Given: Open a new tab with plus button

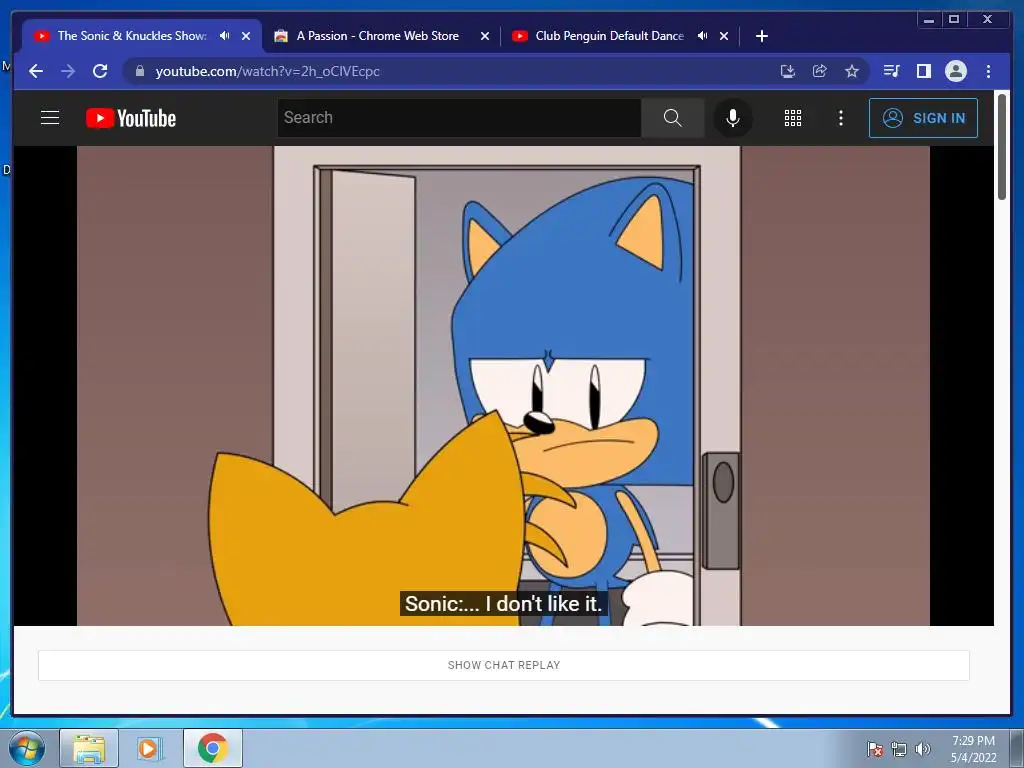Looking at the screenshot, I should [x=761, y=36].
